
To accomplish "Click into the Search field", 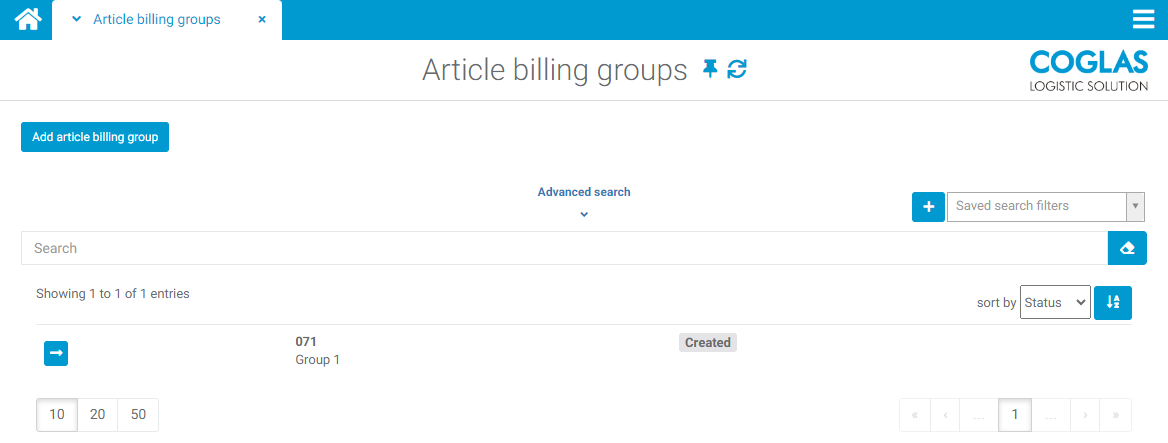I will pos(564,248).
